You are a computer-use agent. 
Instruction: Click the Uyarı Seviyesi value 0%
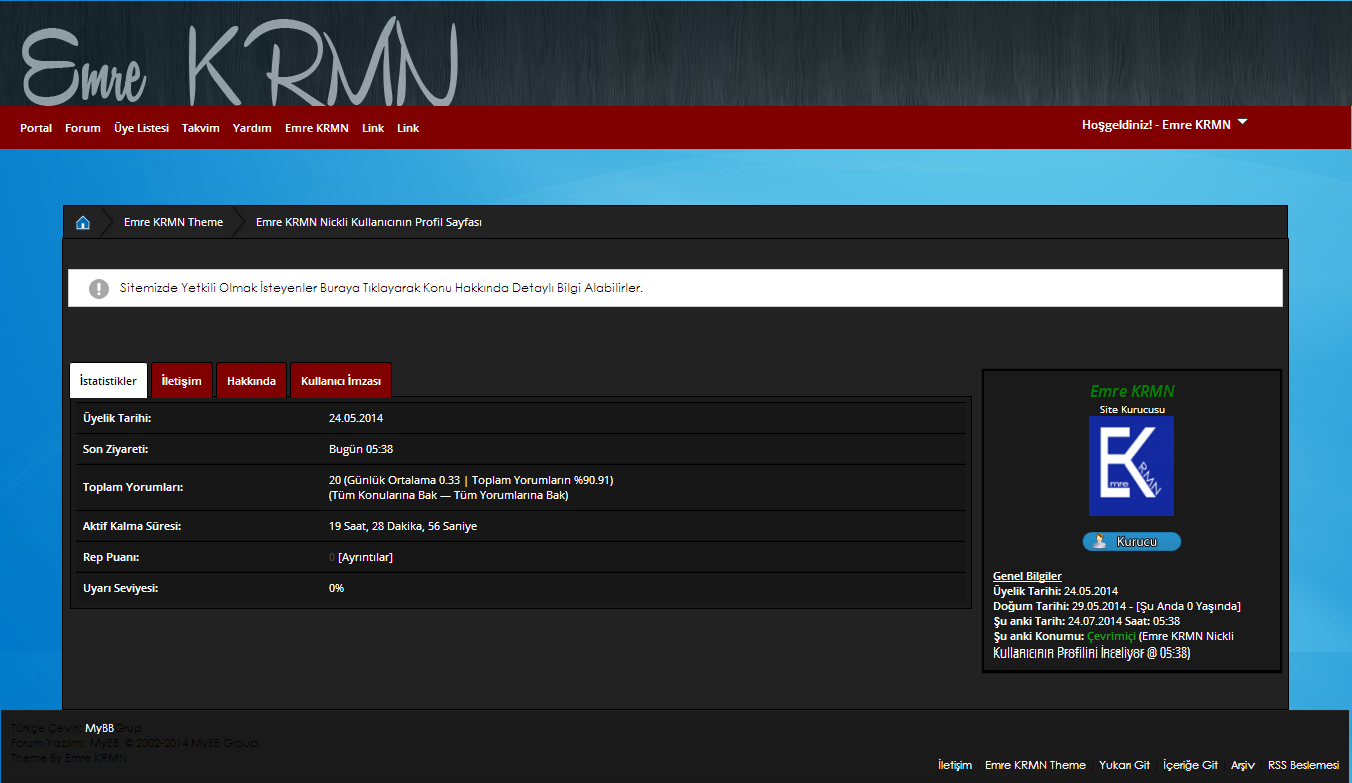pyautogui.click(x=336, y=588)
